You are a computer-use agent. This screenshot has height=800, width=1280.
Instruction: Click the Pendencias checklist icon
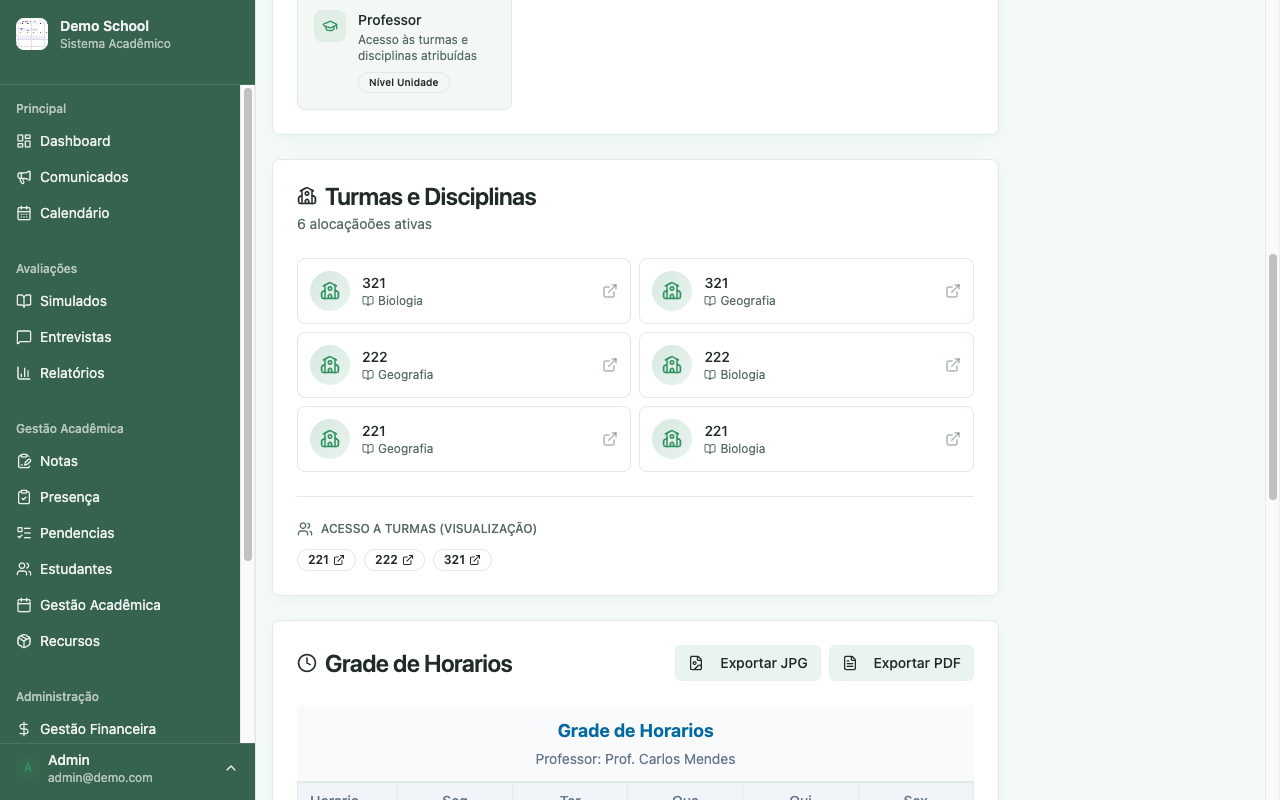(x=24, y=533)
